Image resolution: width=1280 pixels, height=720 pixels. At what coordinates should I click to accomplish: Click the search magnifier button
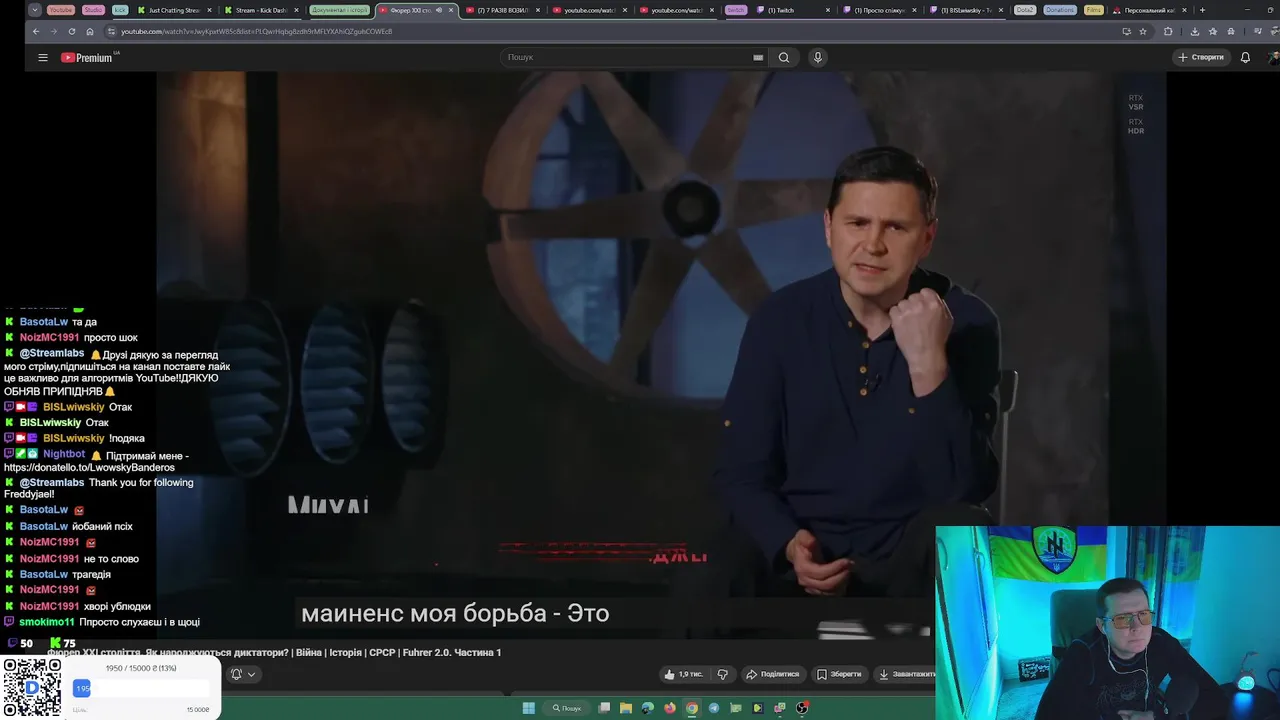[784, 57]
